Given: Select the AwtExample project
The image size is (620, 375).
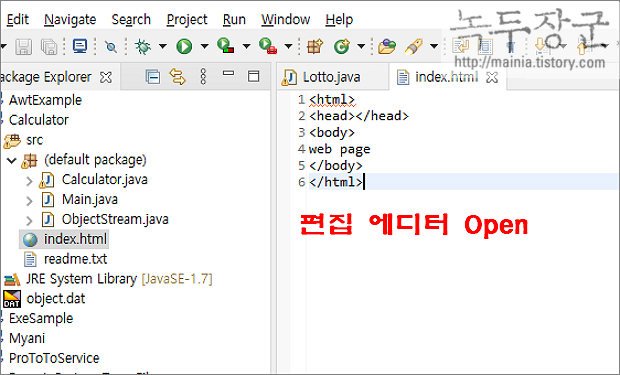Looking at the screenshot, I should click(45, 100).
